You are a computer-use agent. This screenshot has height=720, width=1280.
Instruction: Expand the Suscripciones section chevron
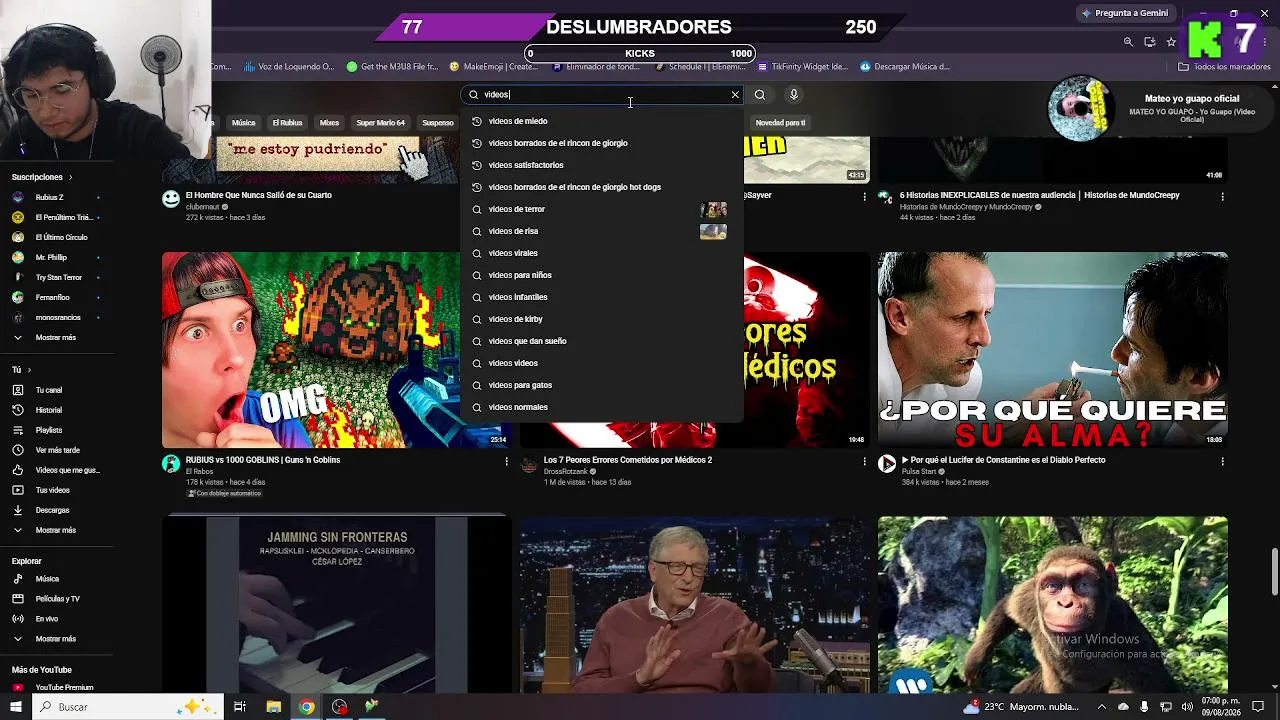tap(70, 177)
